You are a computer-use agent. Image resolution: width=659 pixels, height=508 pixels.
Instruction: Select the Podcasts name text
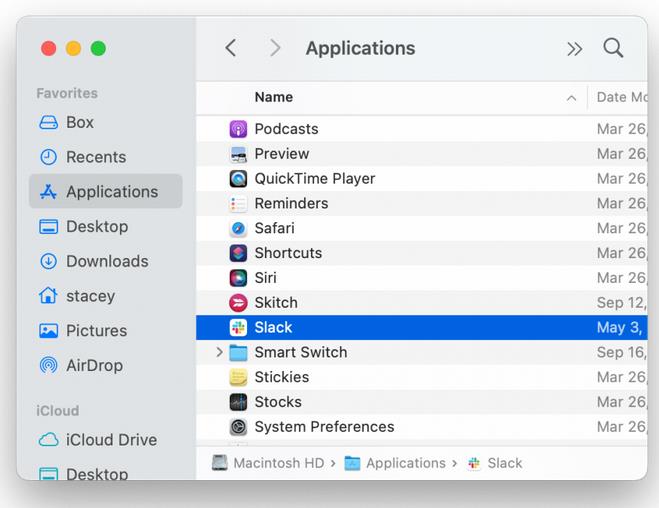pyautogui.click(x=286, y=129)
